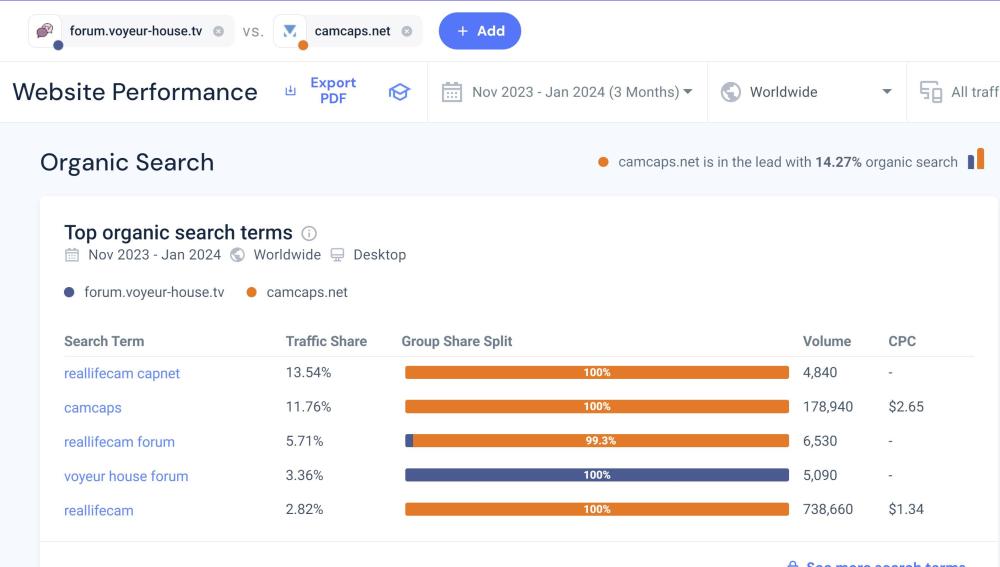1000x567 pixels.
Task: Click the camcaps.net site favicon
Action: click(290, 31)
